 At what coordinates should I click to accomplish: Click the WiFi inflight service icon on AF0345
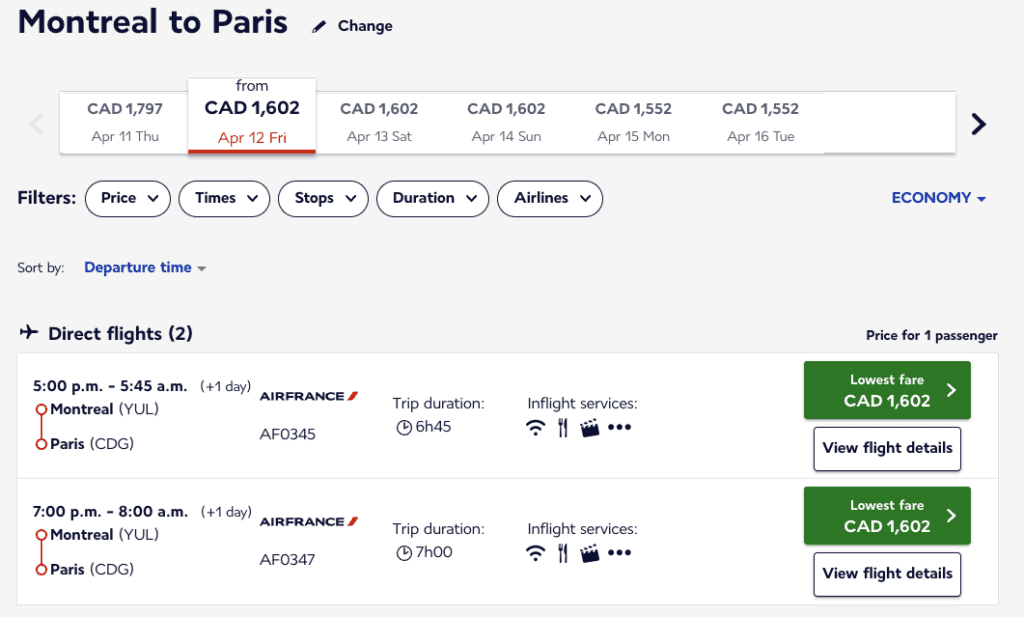pos(535,427)
